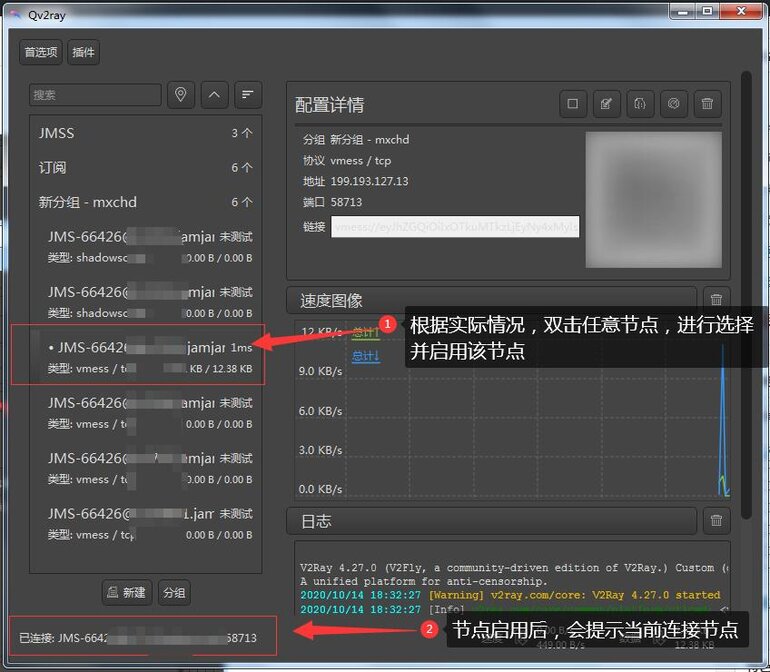
Task: Expand the 订阅 group
Action: point(146,168)
